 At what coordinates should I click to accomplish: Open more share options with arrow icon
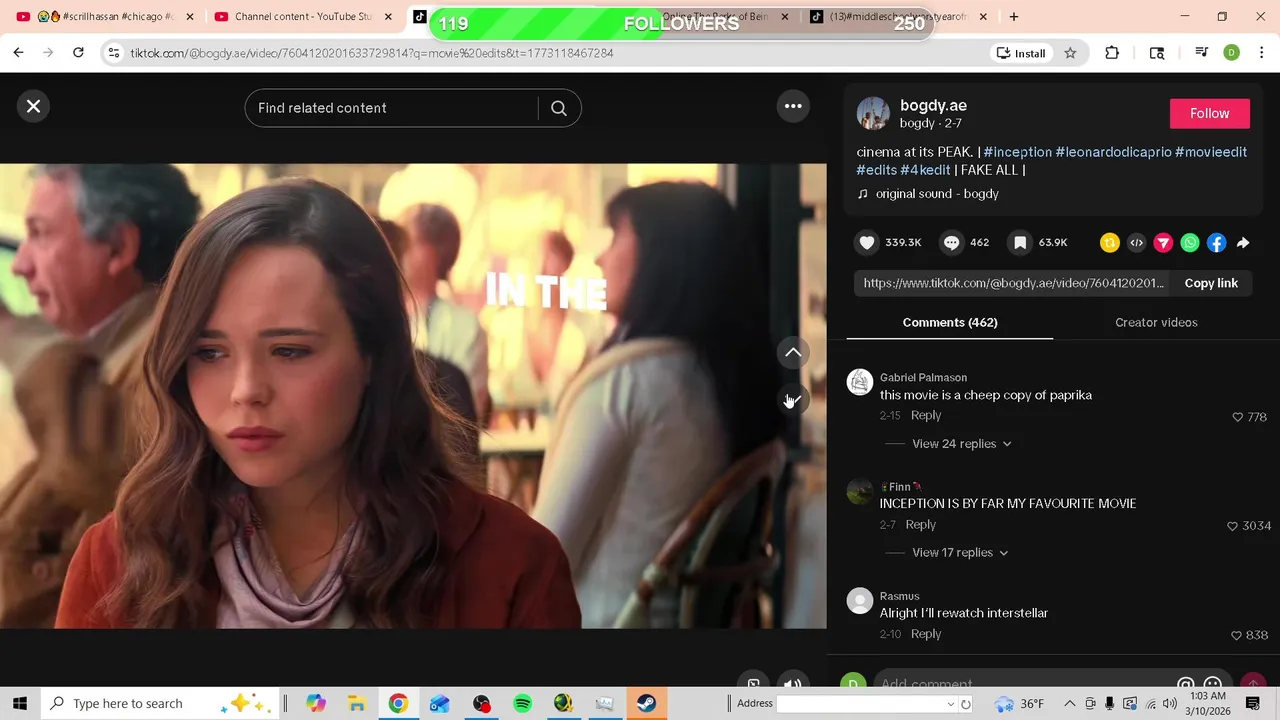1243,242
